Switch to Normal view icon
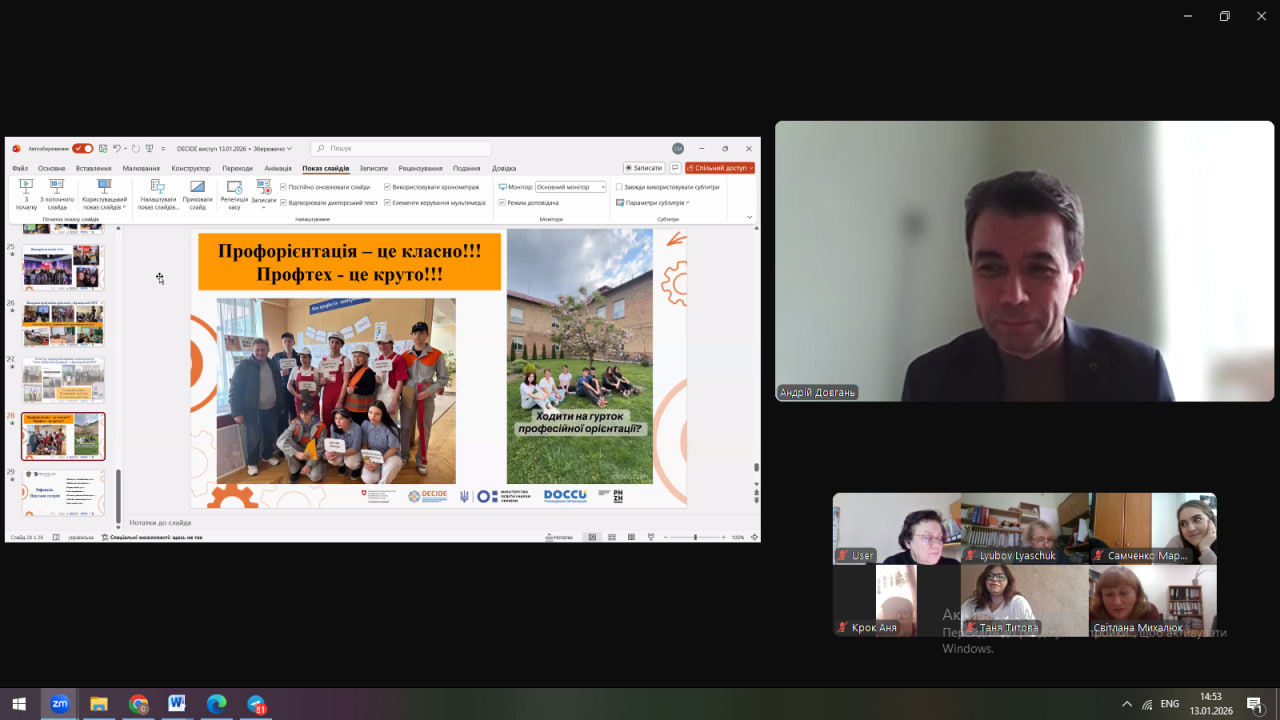 point(592,537)
